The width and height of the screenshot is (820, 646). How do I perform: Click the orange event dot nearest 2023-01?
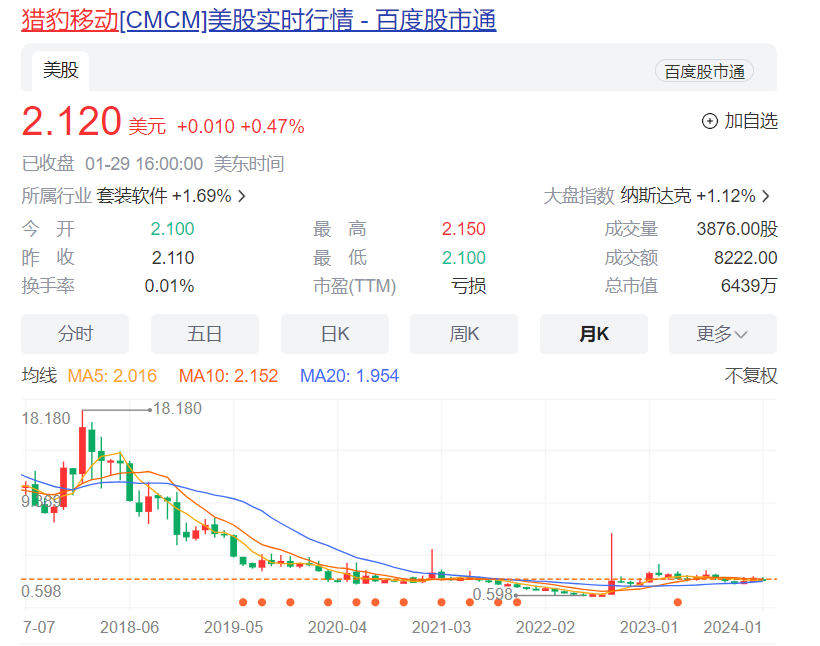(x=678, y=603)
